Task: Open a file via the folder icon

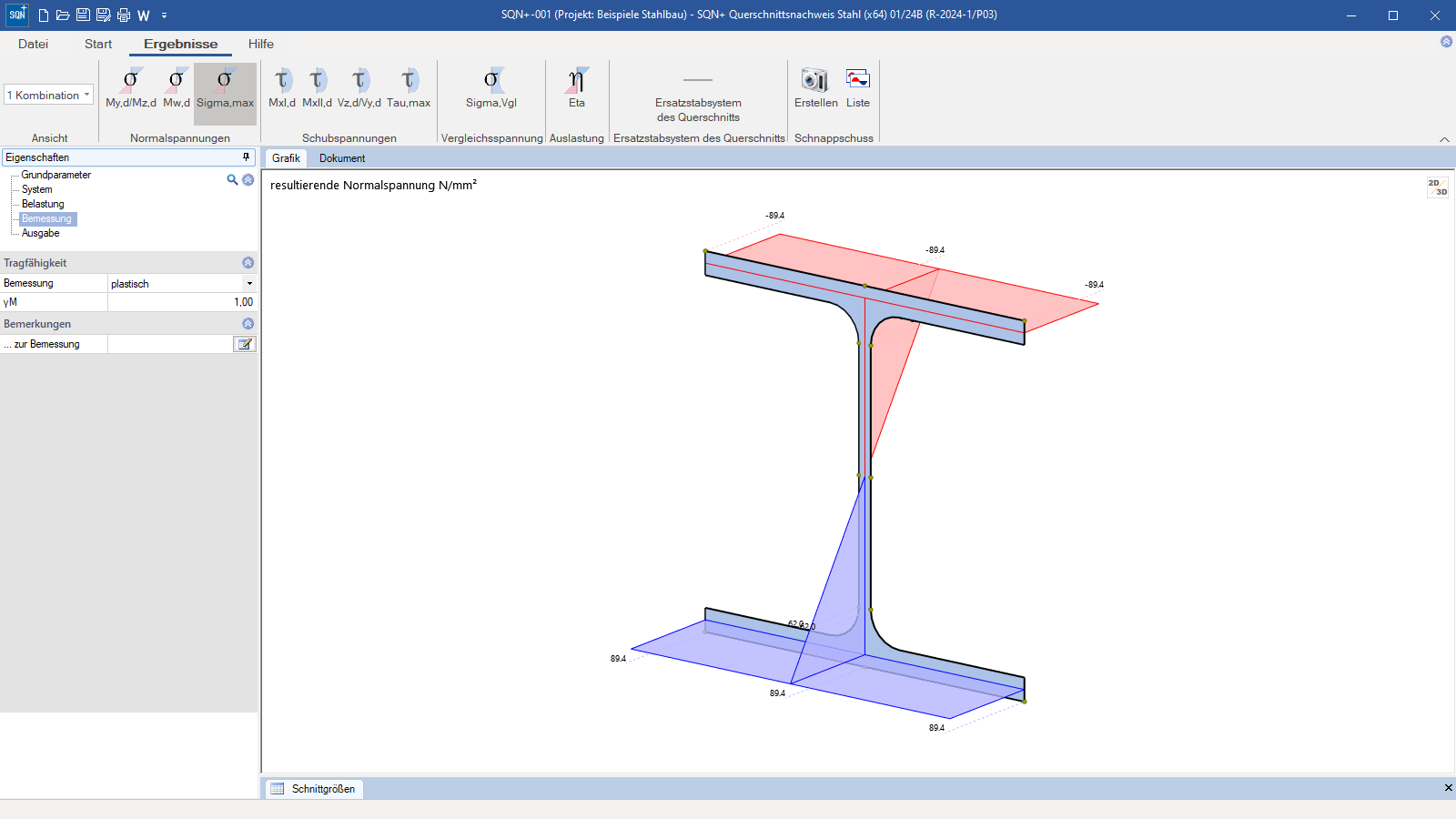Action: [x=63, y=15]
